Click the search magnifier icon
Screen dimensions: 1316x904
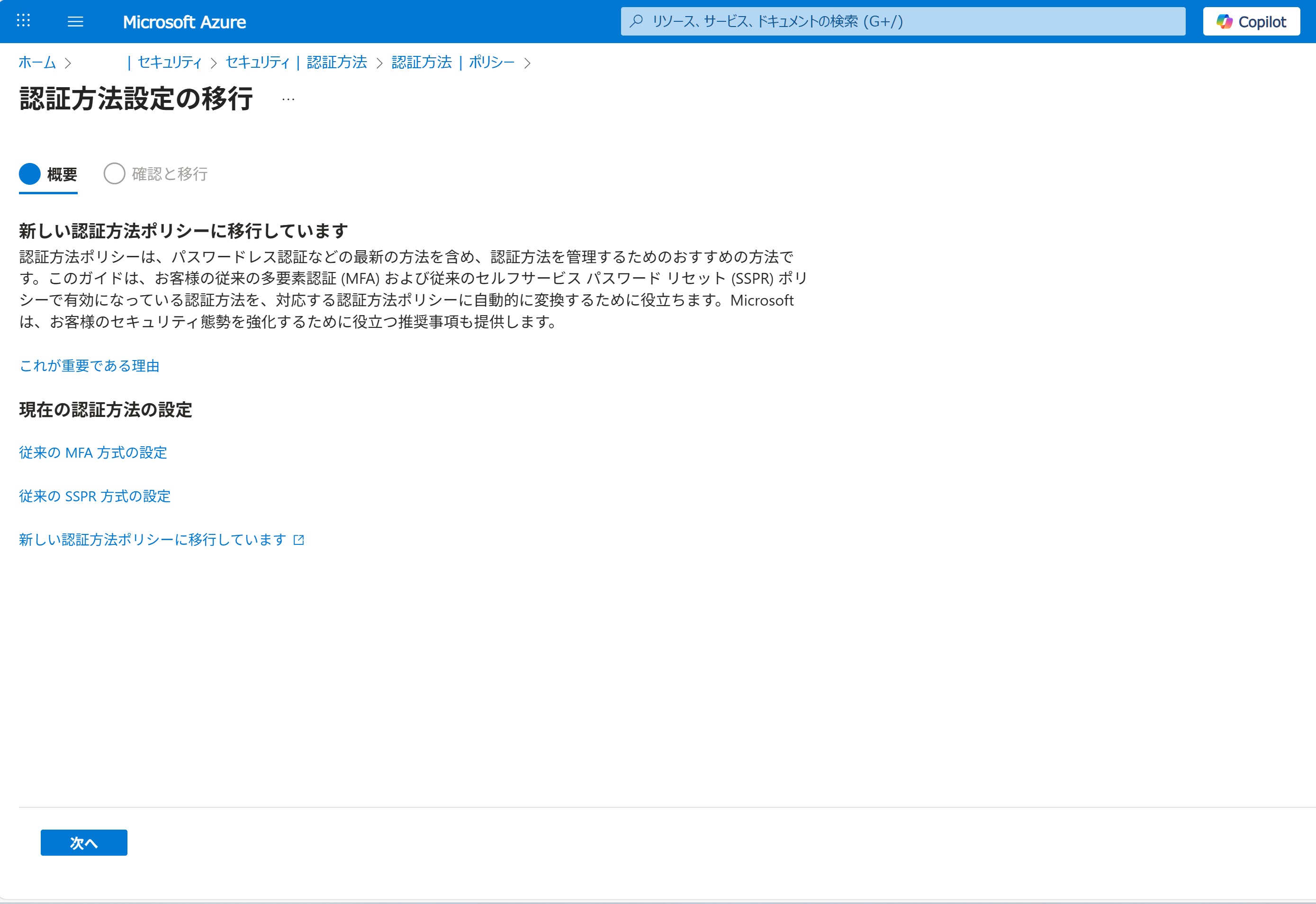click(x=637, y=21)
